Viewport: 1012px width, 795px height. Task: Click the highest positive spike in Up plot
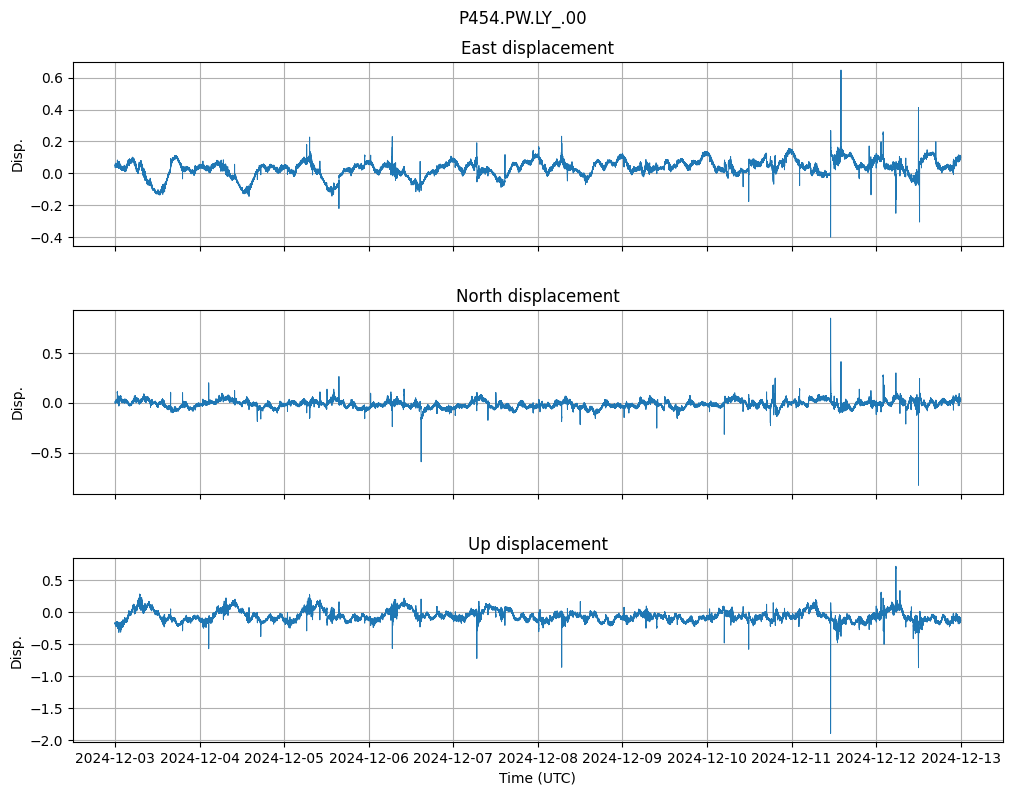tap(895, 567)
